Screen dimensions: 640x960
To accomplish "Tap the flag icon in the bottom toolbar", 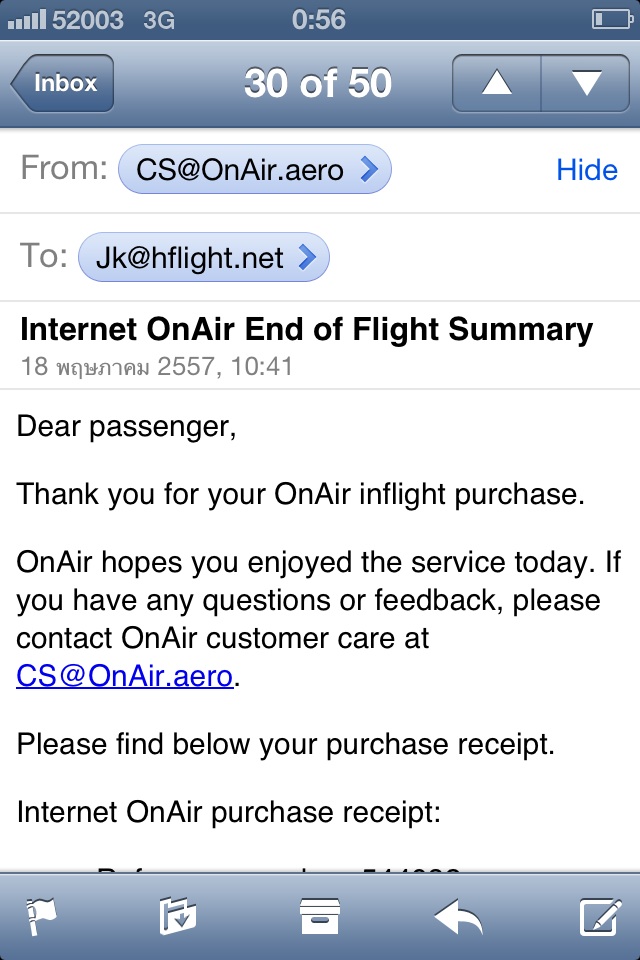I will 41,916.
